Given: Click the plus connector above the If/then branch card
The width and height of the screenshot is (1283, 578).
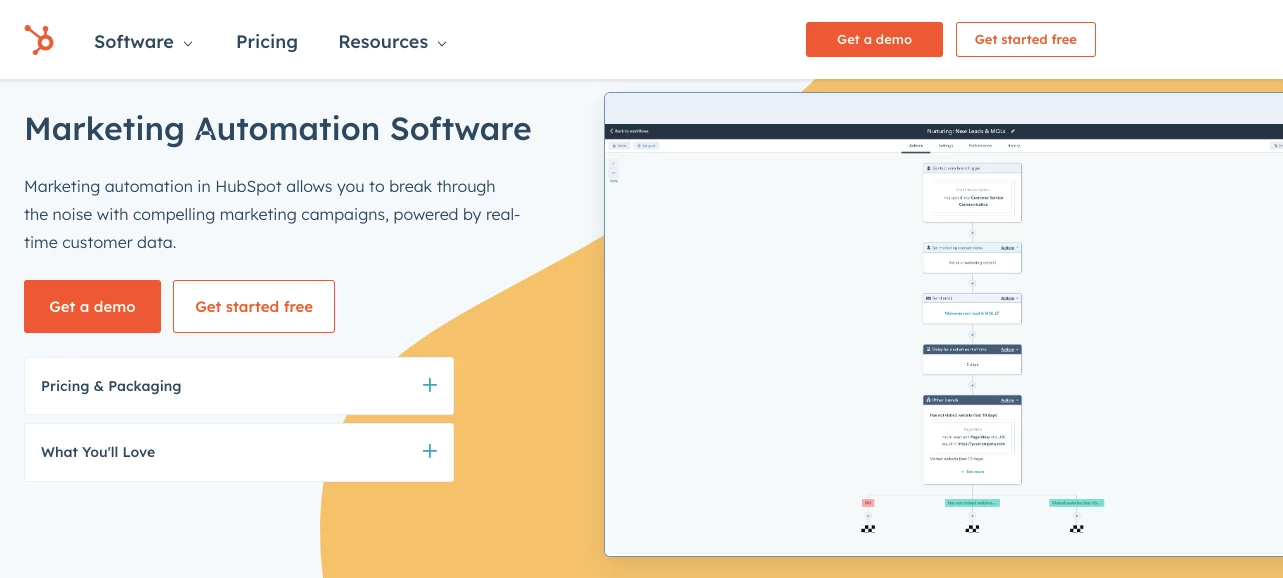Looking at the screenshot, I should [x=972, y=385].
